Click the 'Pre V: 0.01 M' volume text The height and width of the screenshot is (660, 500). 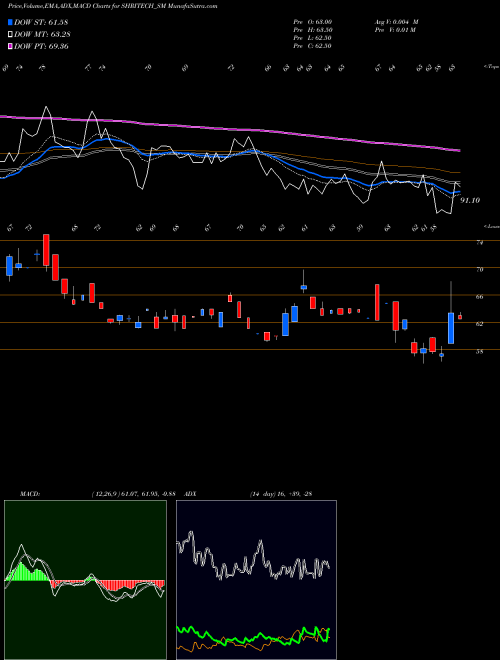(x=396, y=30)
